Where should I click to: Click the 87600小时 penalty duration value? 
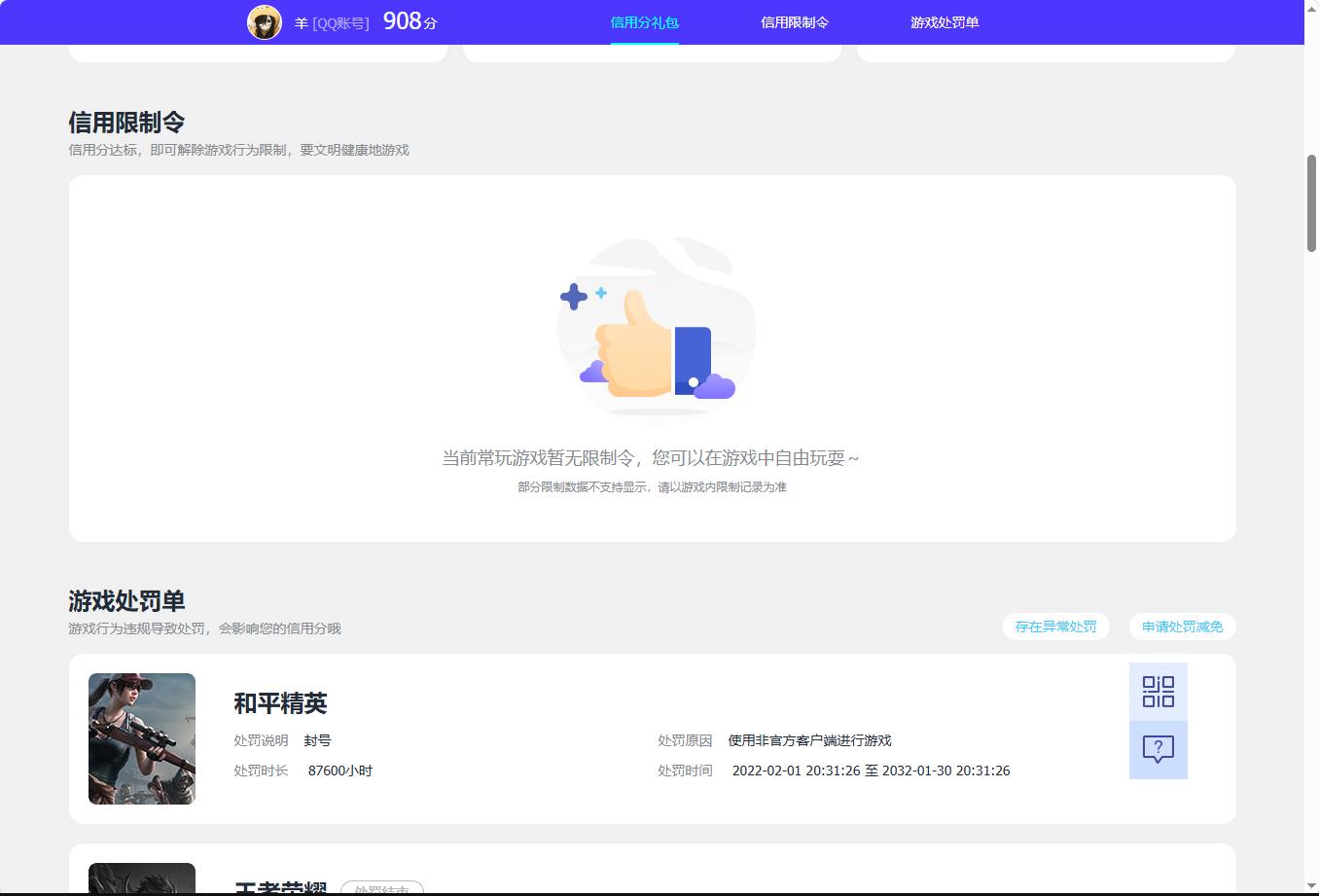[x=339, y=771]
